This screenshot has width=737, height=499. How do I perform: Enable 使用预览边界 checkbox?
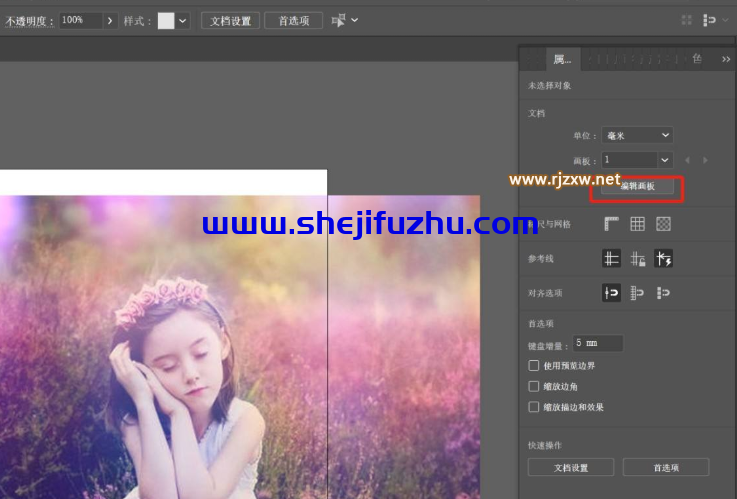[x=534, y=365]
